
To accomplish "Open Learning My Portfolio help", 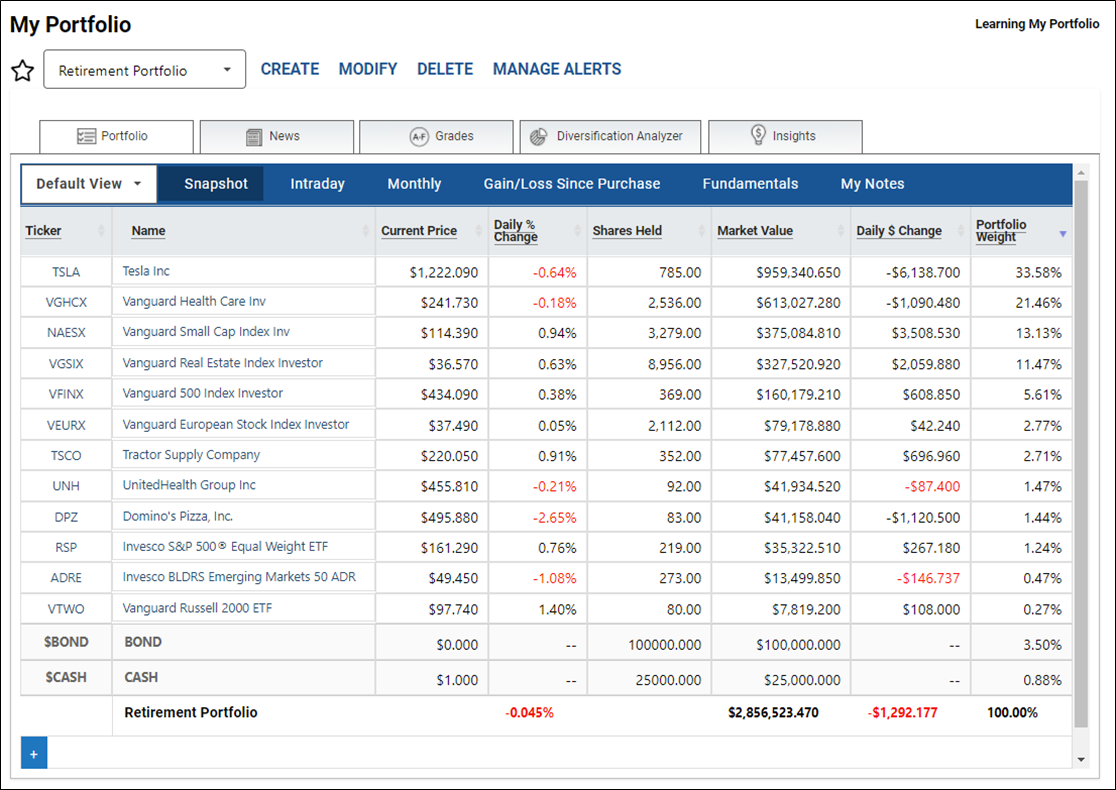I will click(x=1037, y=23).
